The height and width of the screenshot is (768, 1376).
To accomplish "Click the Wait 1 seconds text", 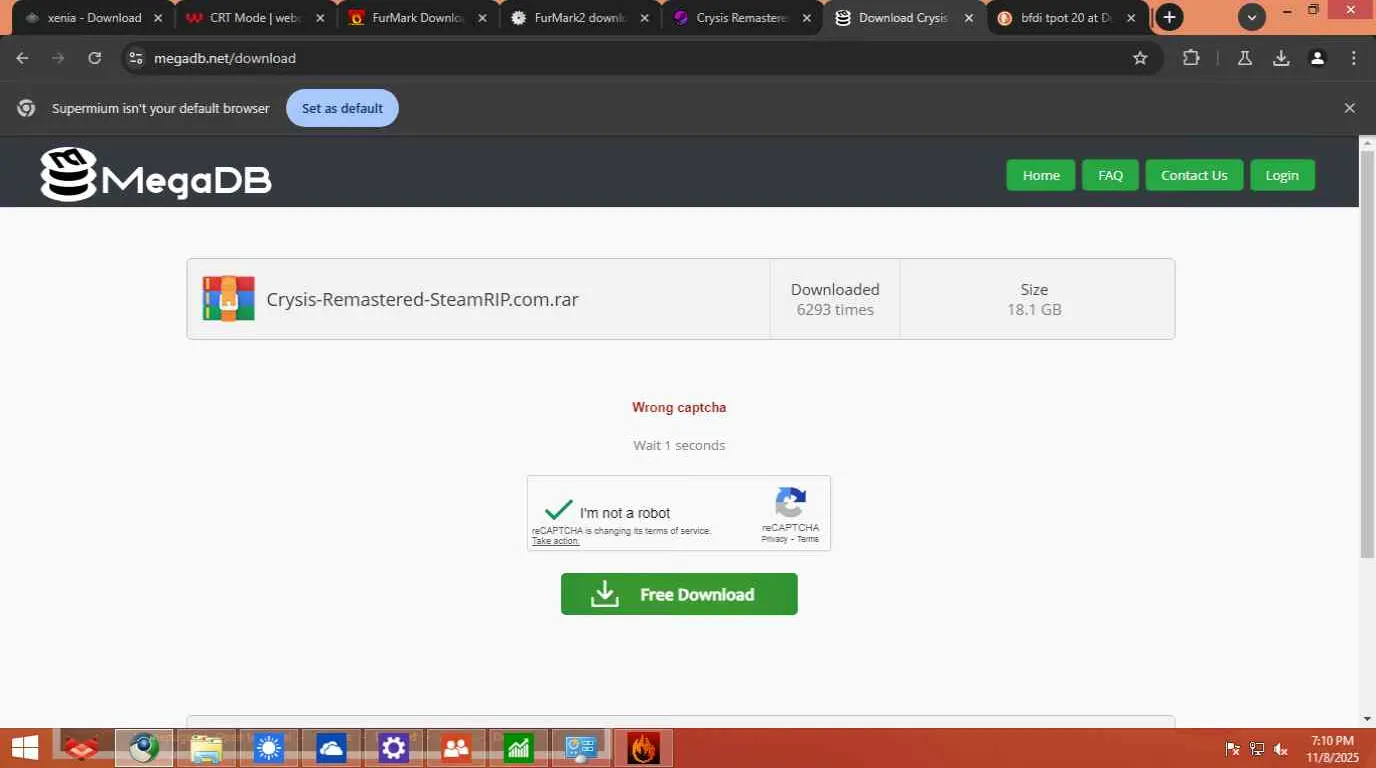I will [679, 445].
